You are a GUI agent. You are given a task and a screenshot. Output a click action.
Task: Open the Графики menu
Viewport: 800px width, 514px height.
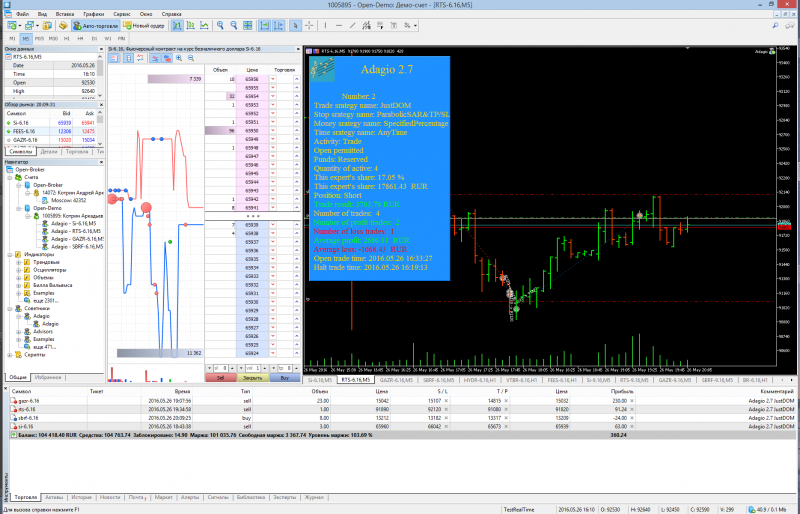94,14
